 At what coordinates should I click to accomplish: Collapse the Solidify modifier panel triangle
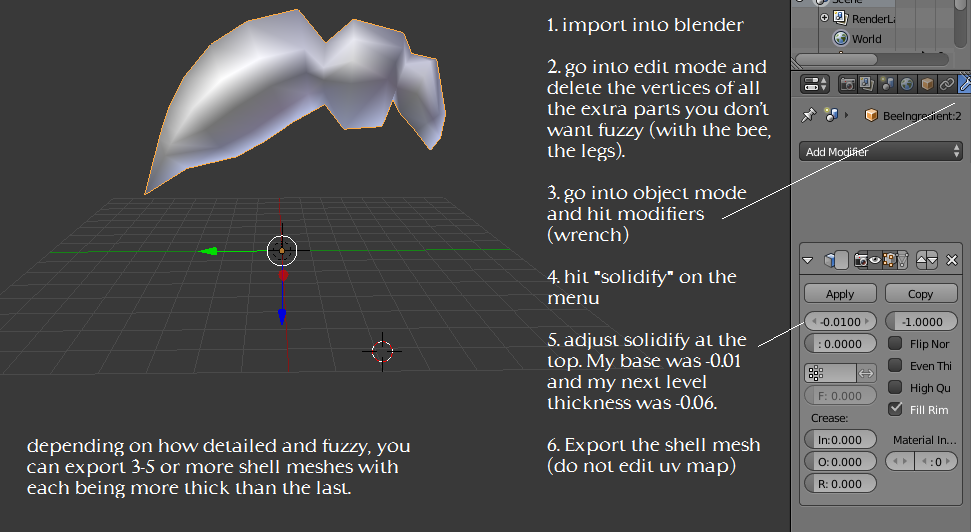point(808,260)
